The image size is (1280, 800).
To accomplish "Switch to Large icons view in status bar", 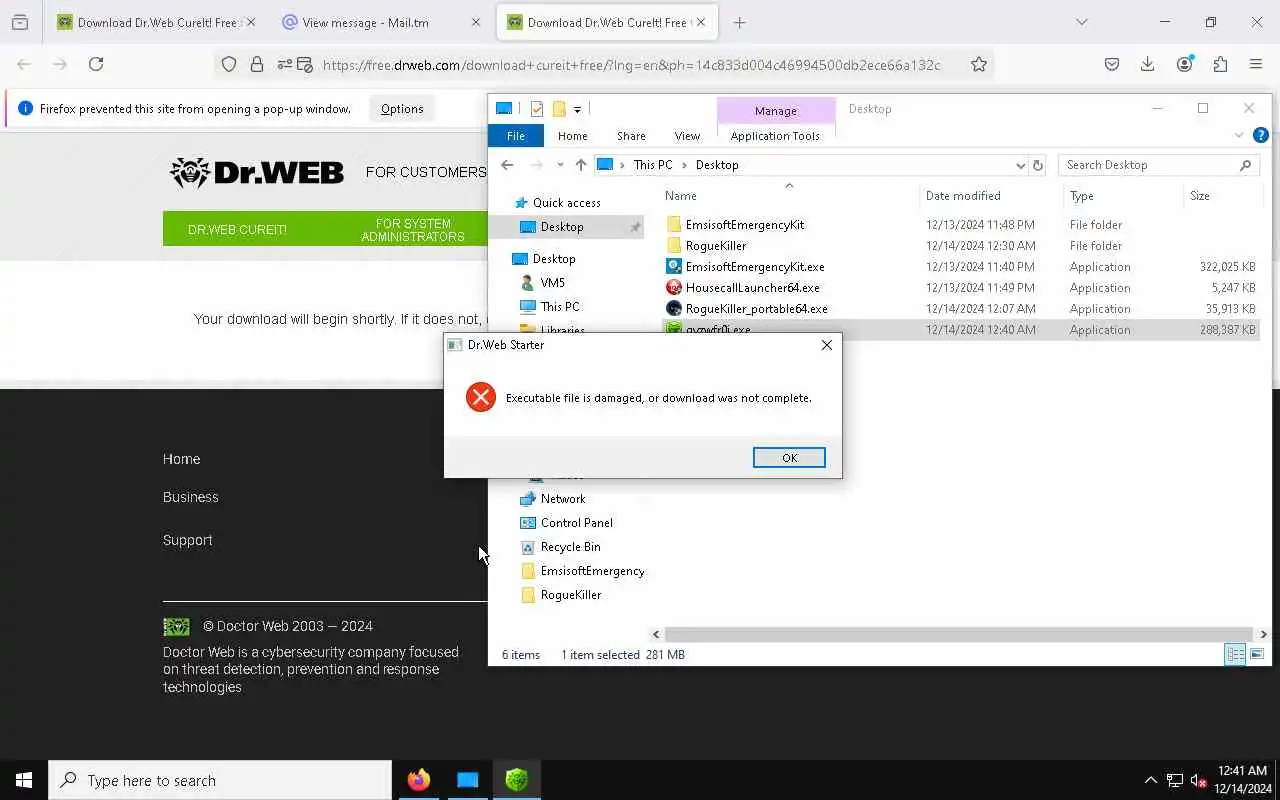I will (x=1257, y=654).
